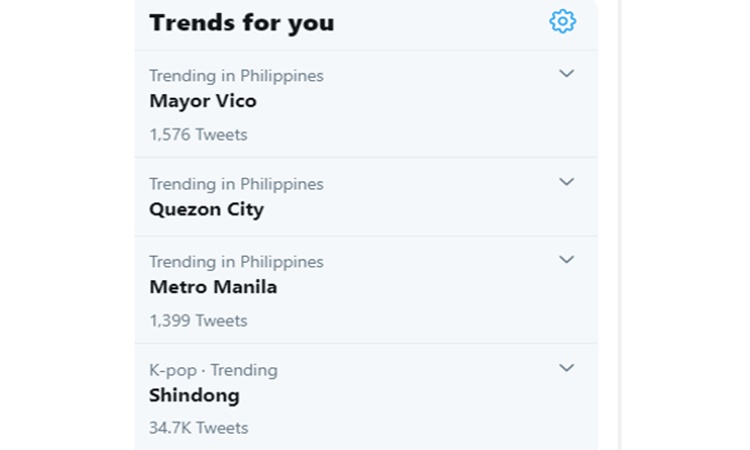The image size is (750, 450).
Task: Click the 1,576 Tweets count
Action: [199, 135]
